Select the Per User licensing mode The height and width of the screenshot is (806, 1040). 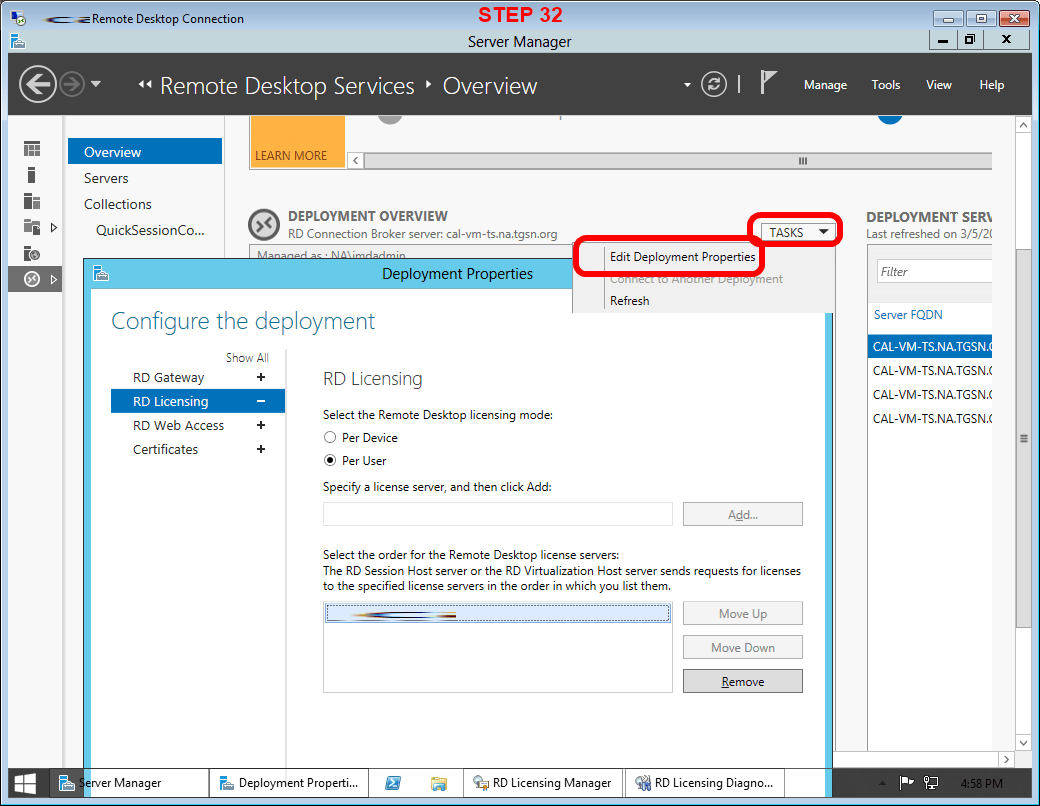click(330, 461)
